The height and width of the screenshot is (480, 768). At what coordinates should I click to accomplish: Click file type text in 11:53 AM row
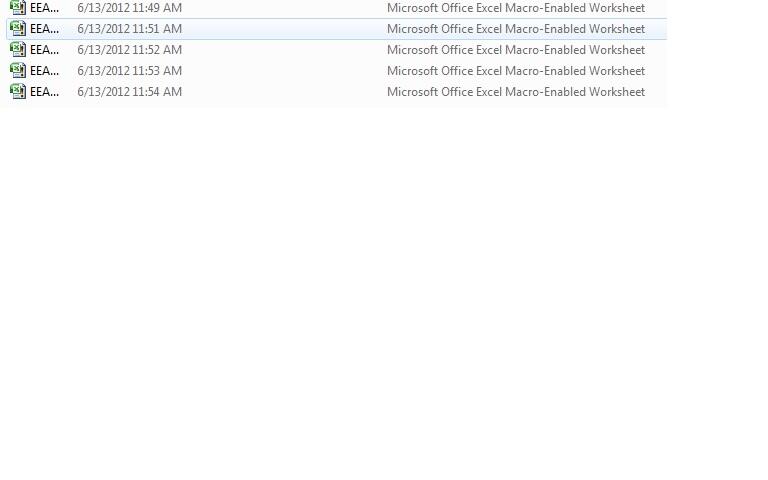click(x=516, y=71)
